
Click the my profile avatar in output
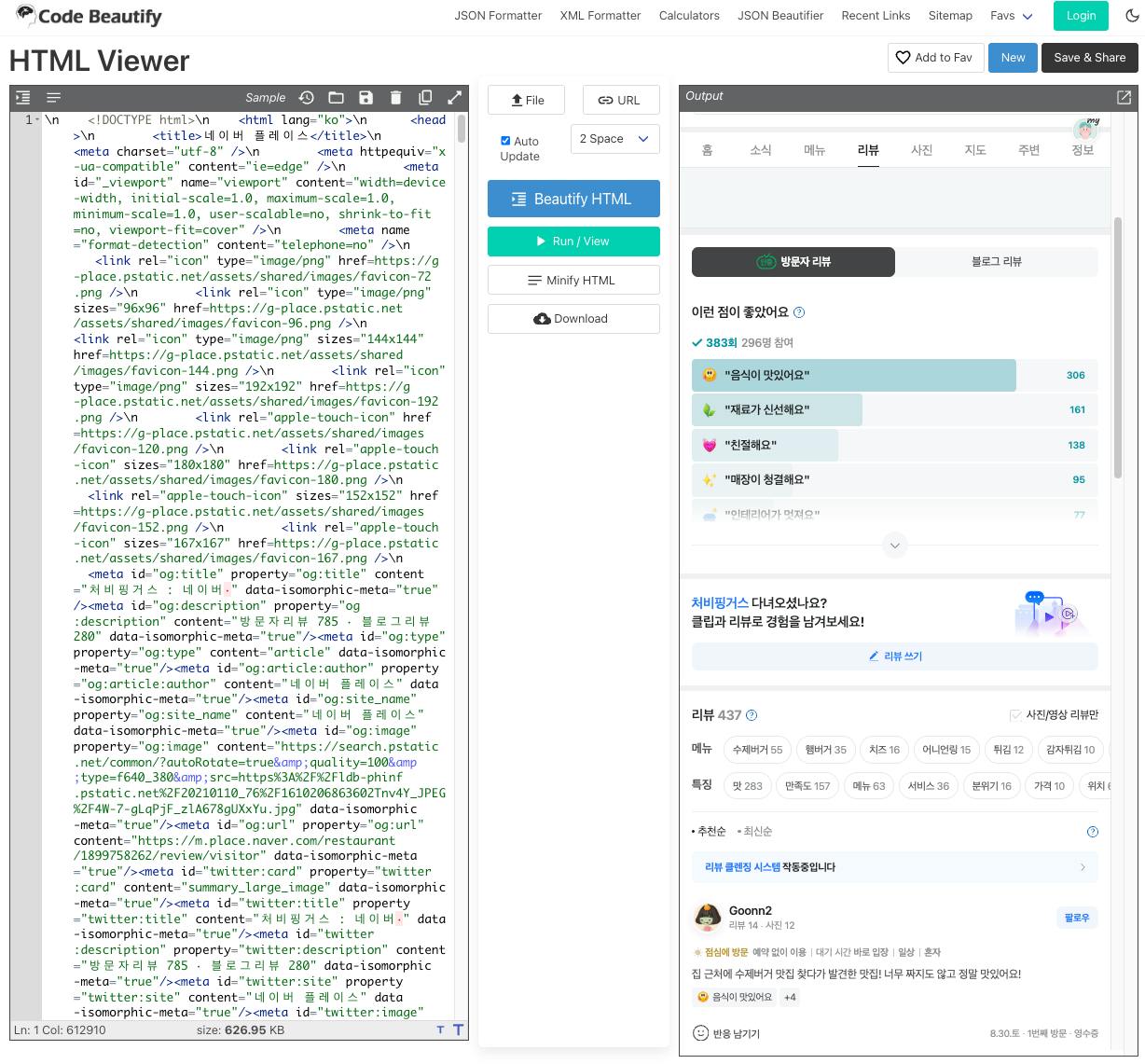(x=1085, y=129)
